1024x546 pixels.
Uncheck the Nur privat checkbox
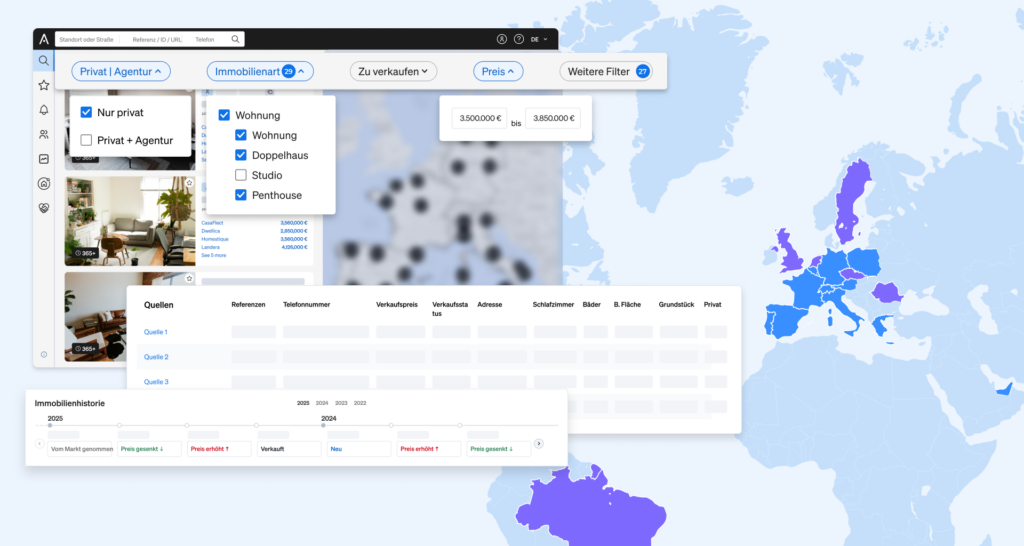pyautogui.click(x=86, y=113)
